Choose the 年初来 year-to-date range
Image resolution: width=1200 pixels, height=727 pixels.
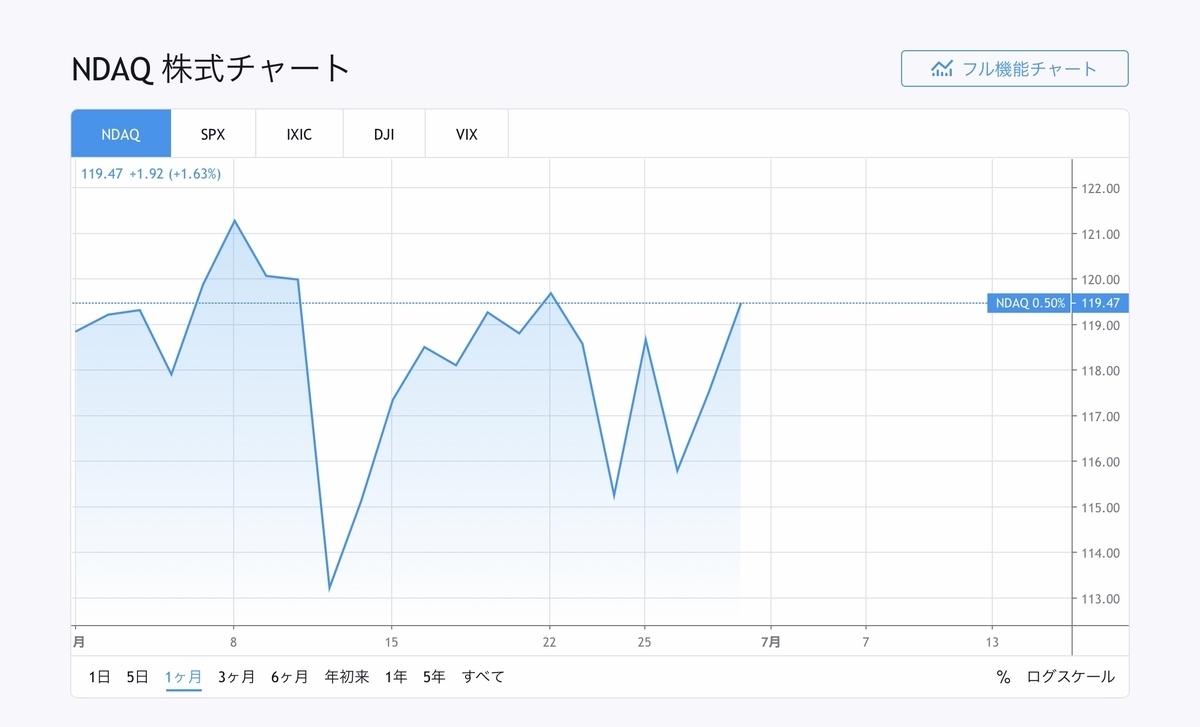347,677
